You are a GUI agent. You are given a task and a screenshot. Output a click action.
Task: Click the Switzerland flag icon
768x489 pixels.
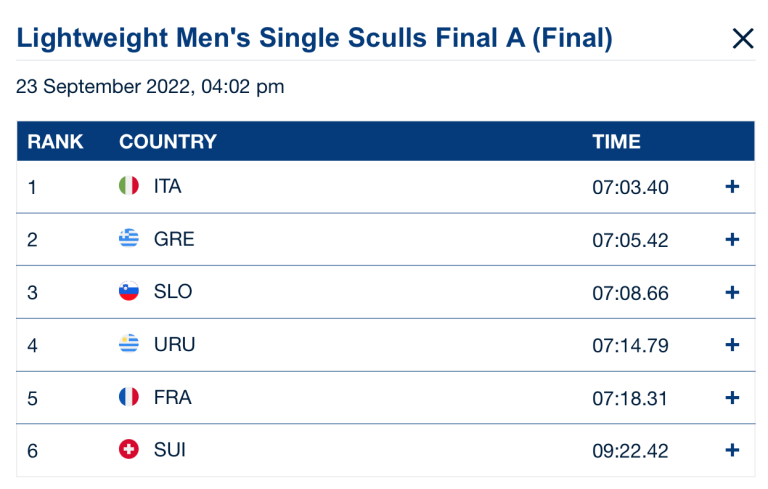pos(128,451)
